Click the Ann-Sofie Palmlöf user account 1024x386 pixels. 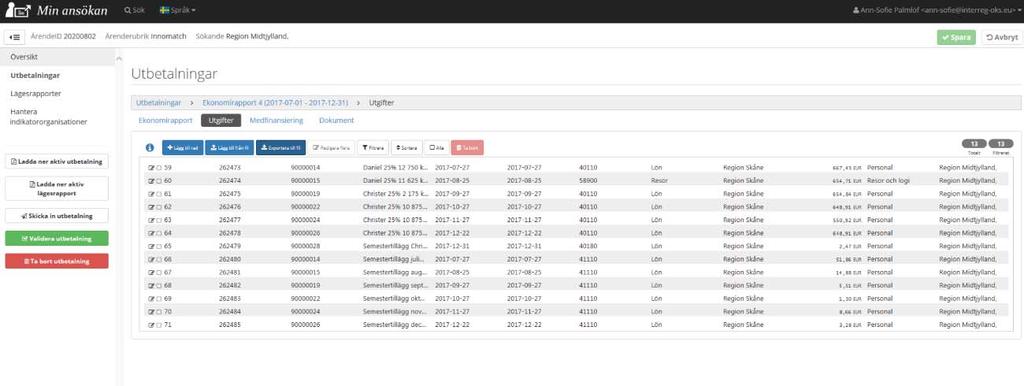click(x=936, y=11)
